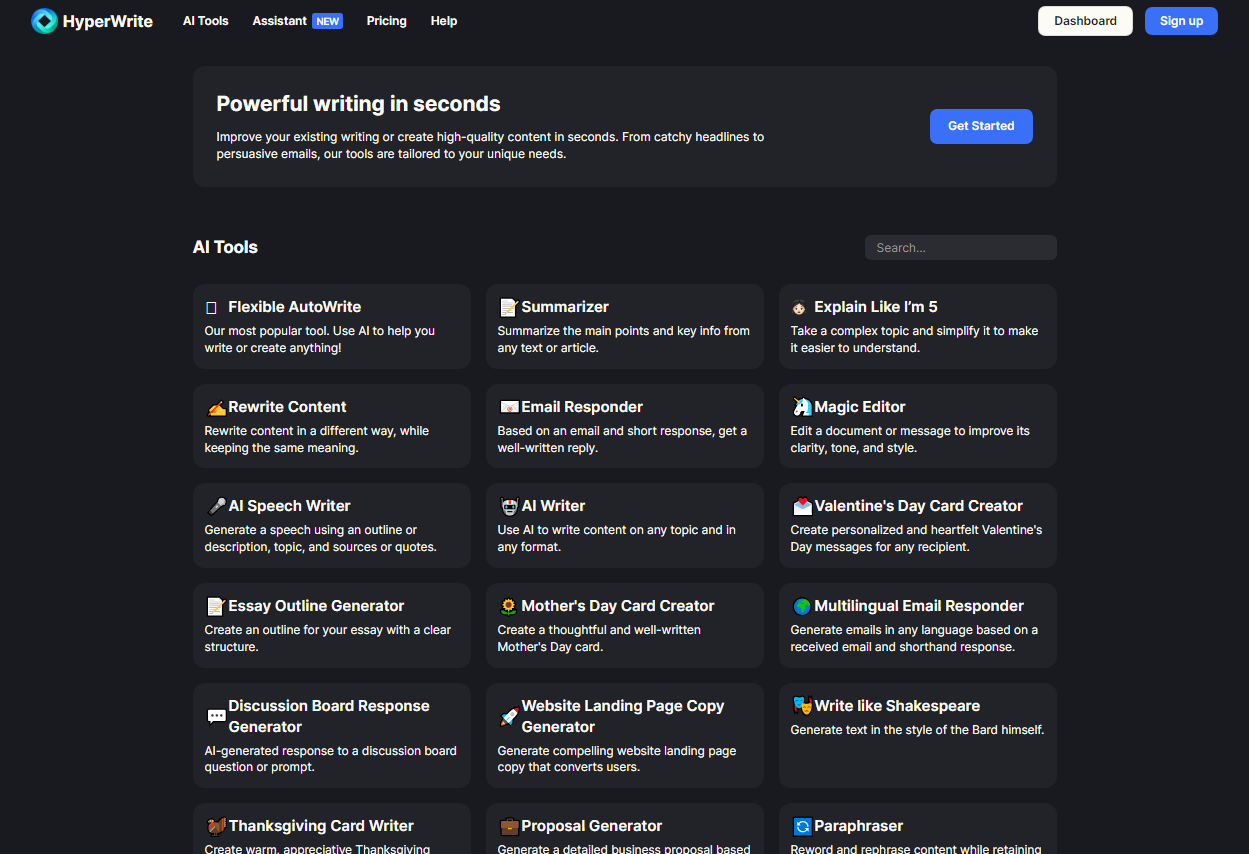The image size is (1249, 854).
Task: Open the AI Speech Writer title
Action: pyautogui.click(x=289, y=506)
